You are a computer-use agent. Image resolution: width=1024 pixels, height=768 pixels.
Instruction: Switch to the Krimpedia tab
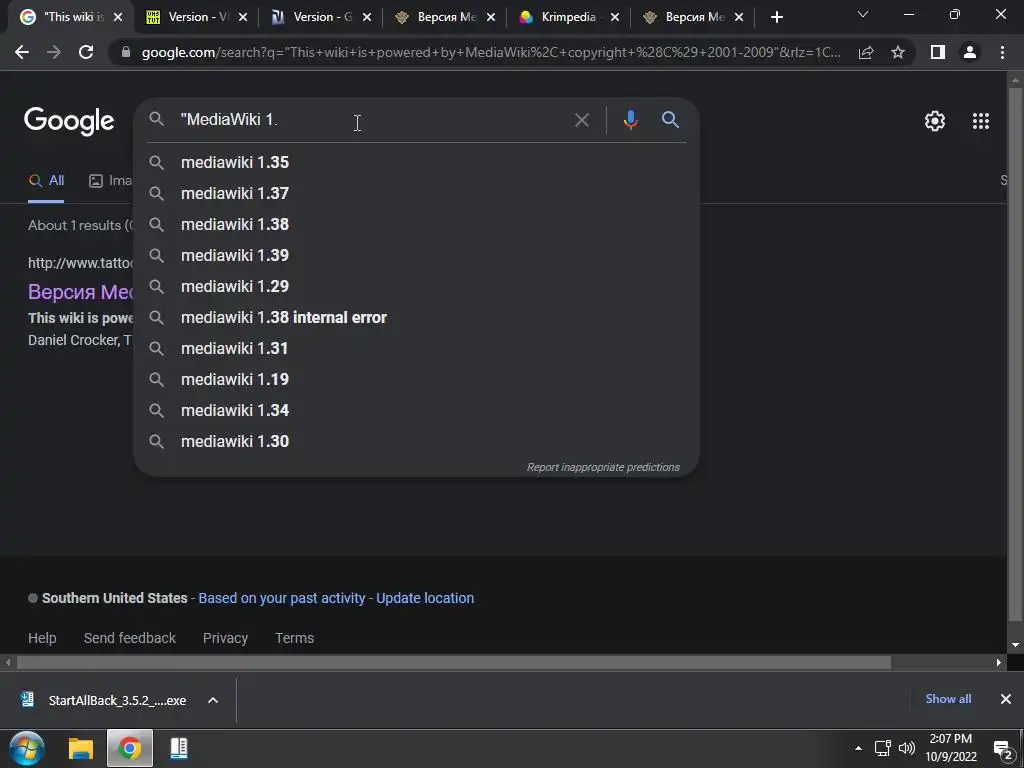[x=569, y=17]
